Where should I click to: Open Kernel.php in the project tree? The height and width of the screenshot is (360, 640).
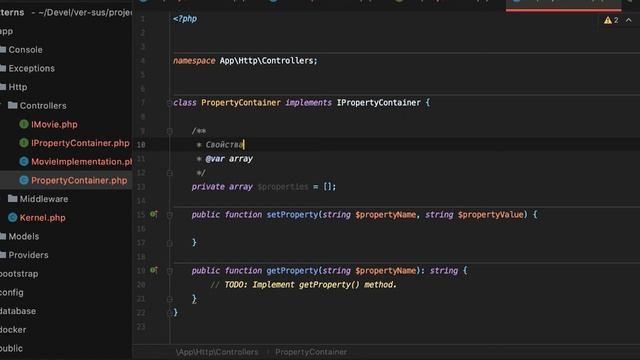tap(42, 218)
